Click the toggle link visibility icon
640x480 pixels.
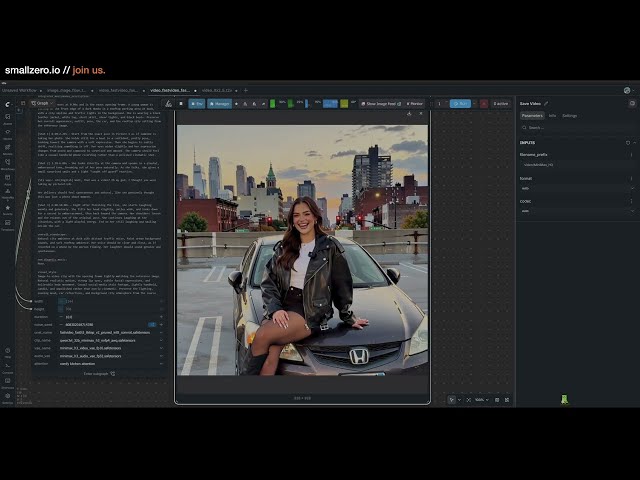(x=507, y=400)
